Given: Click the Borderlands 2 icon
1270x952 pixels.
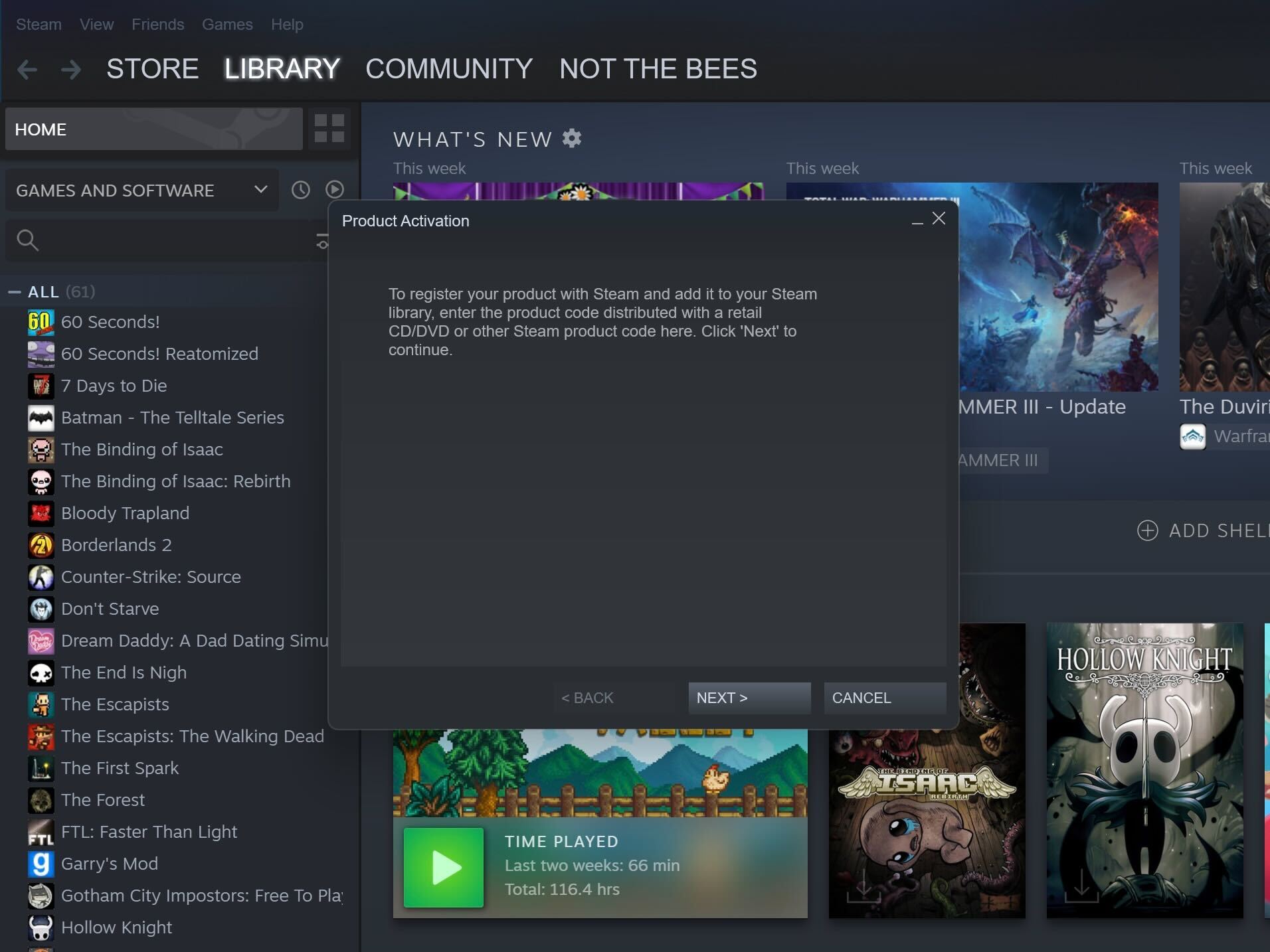Looking at the screenshot, I should pyautogui.click(x=41, y=545).
